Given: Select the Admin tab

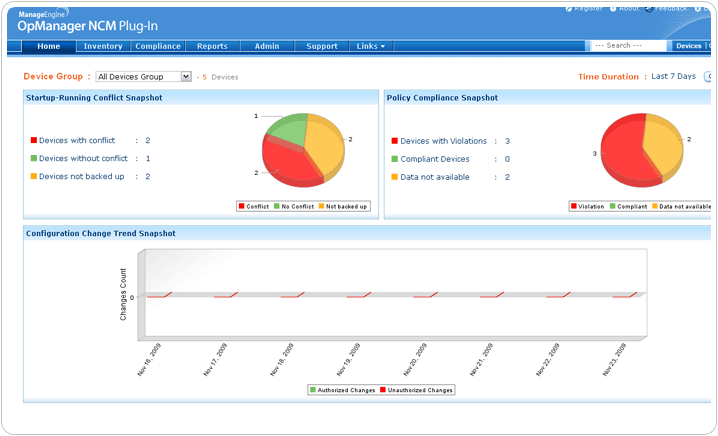Looking at the screenshot, I should (x=267, y=46).
